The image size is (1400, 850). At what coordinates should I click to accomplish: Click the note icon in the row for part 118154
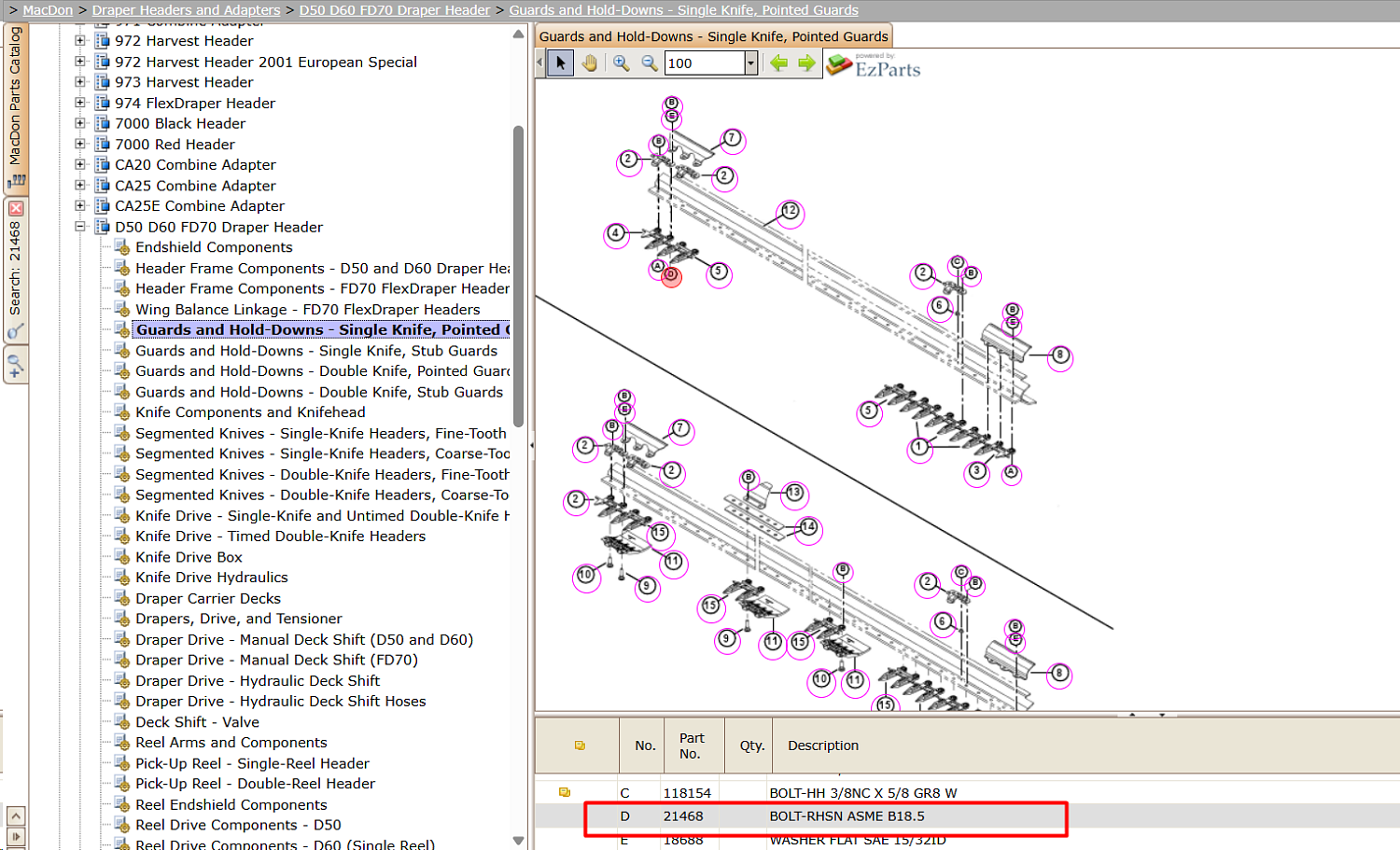click(x=565, y=792)
